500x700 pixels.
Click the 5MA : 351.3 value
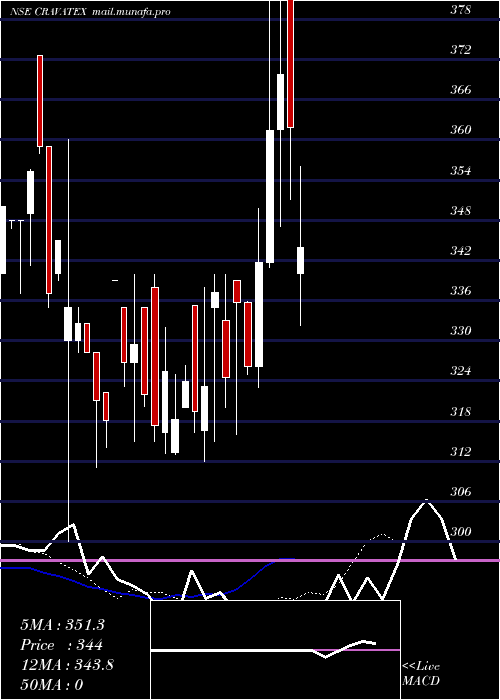point(62,625)
